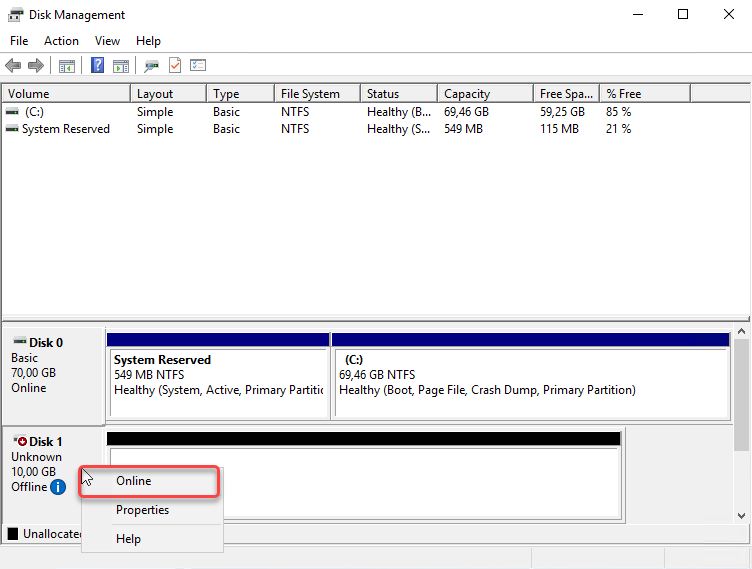Toggle the Show/Hide Console Tree icon
Image resolution: width=752 pixels, height=569 pixels.
[67, 66]
